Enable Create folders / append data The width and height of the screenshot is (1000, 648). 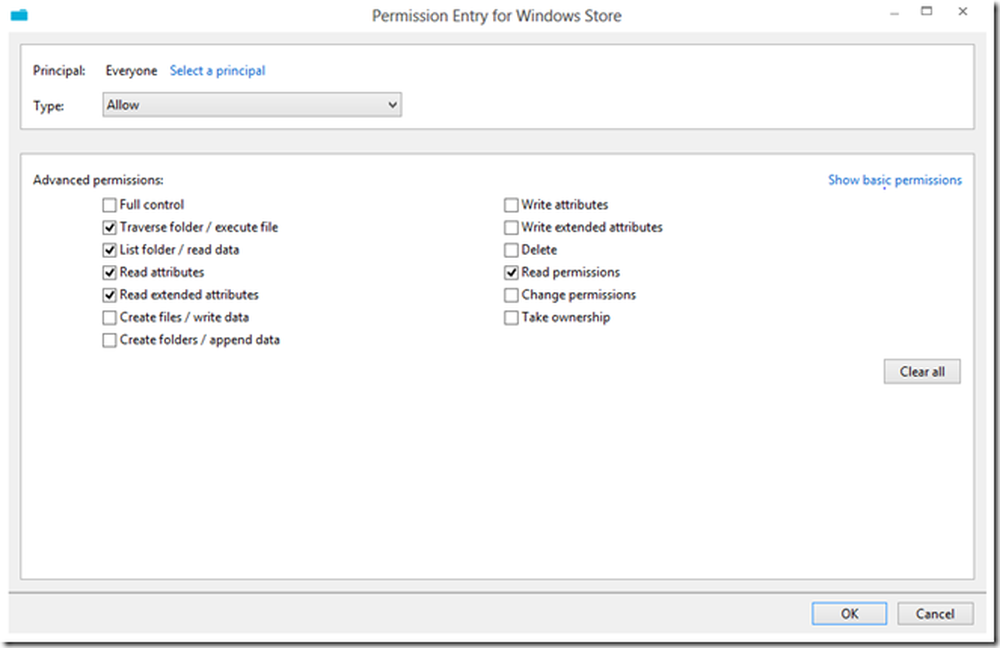pos(109,340)
